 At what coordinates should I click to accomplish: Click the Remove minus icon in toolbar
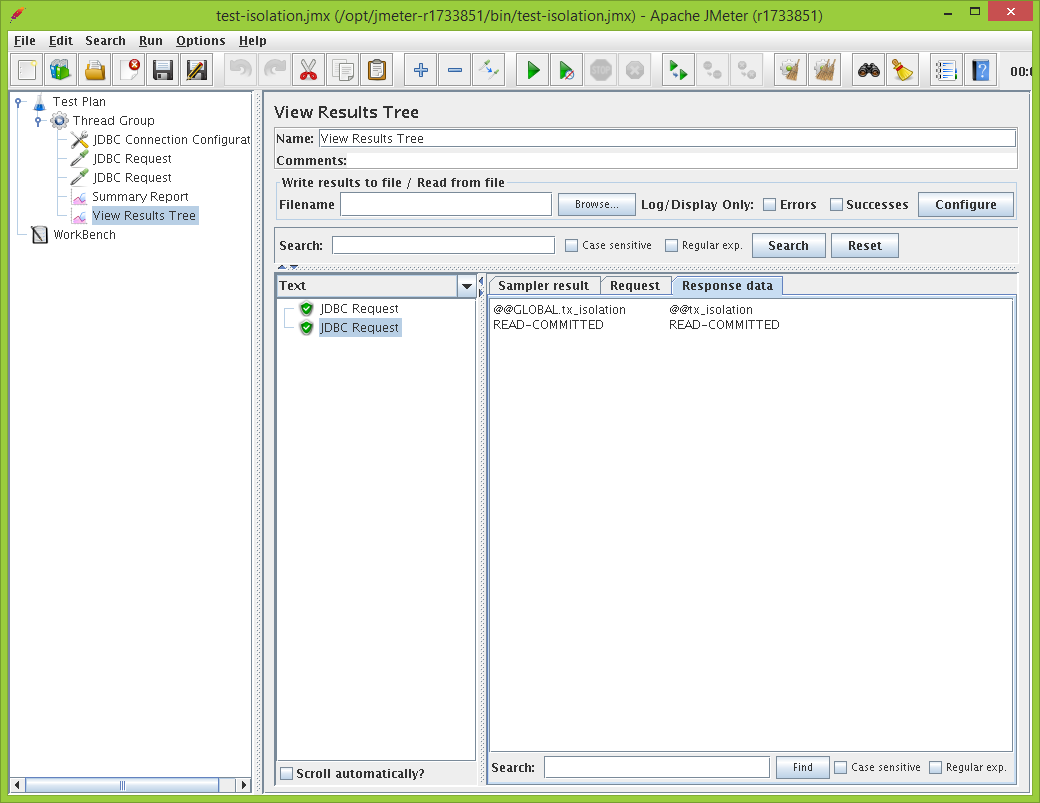pos(454,70)
